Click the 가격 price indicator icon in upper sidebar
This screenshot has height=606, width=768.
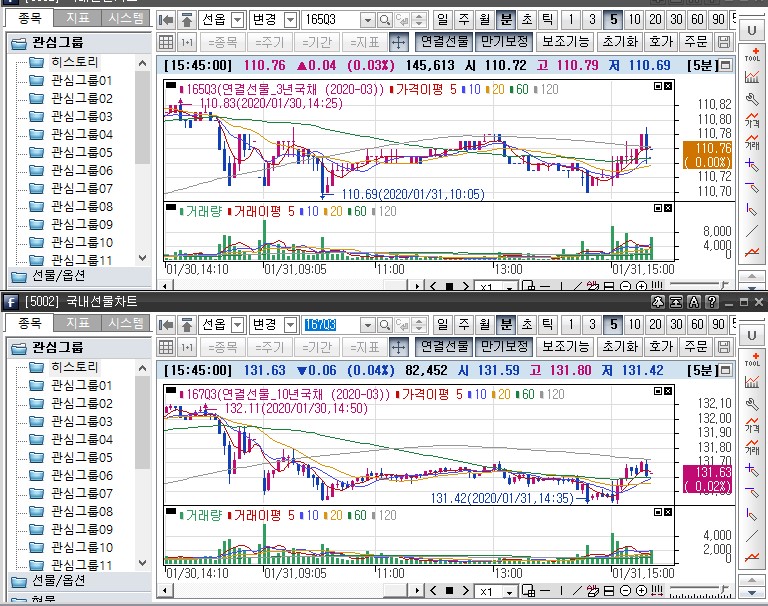click(x=752, y=120)
